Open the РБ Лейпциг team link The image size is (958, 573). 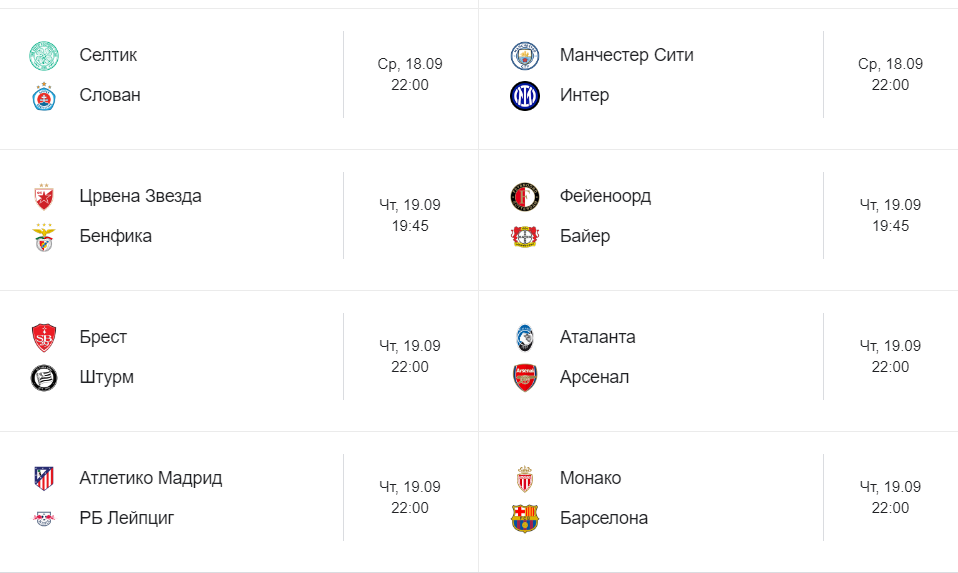point(126,519)
